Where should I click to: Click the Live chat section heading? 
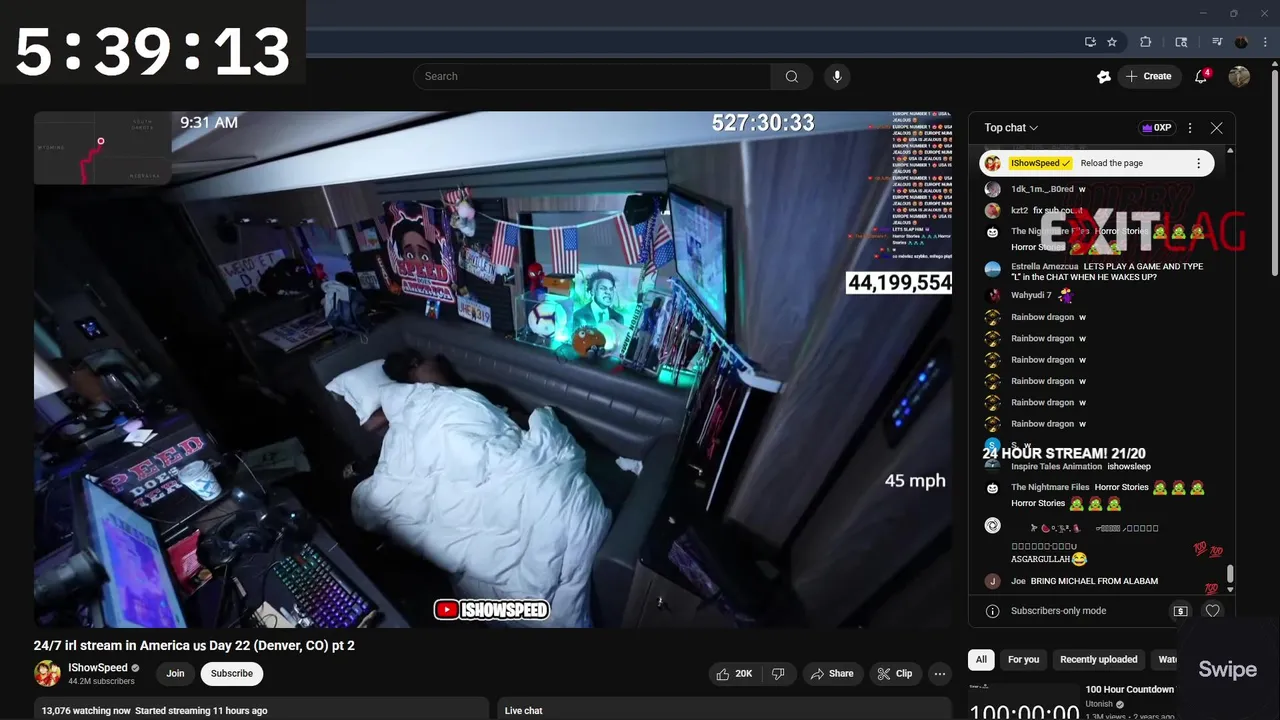click(x=524, y=711)
